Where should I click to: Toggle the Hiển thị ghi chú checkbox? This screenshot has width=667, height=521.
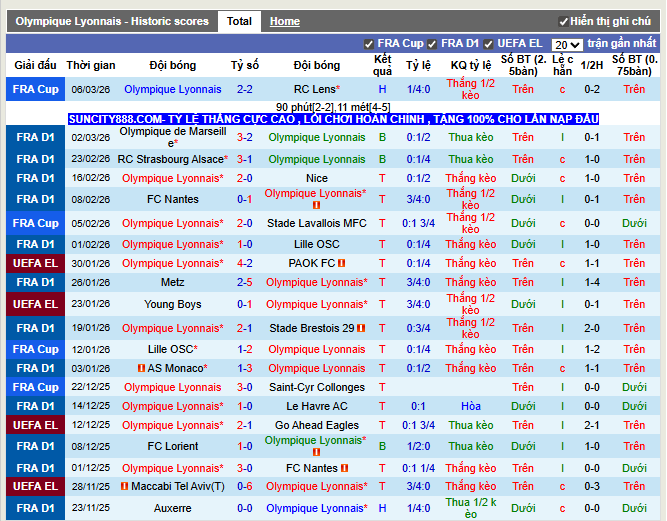pyautogui.click(x=564, y=21)
